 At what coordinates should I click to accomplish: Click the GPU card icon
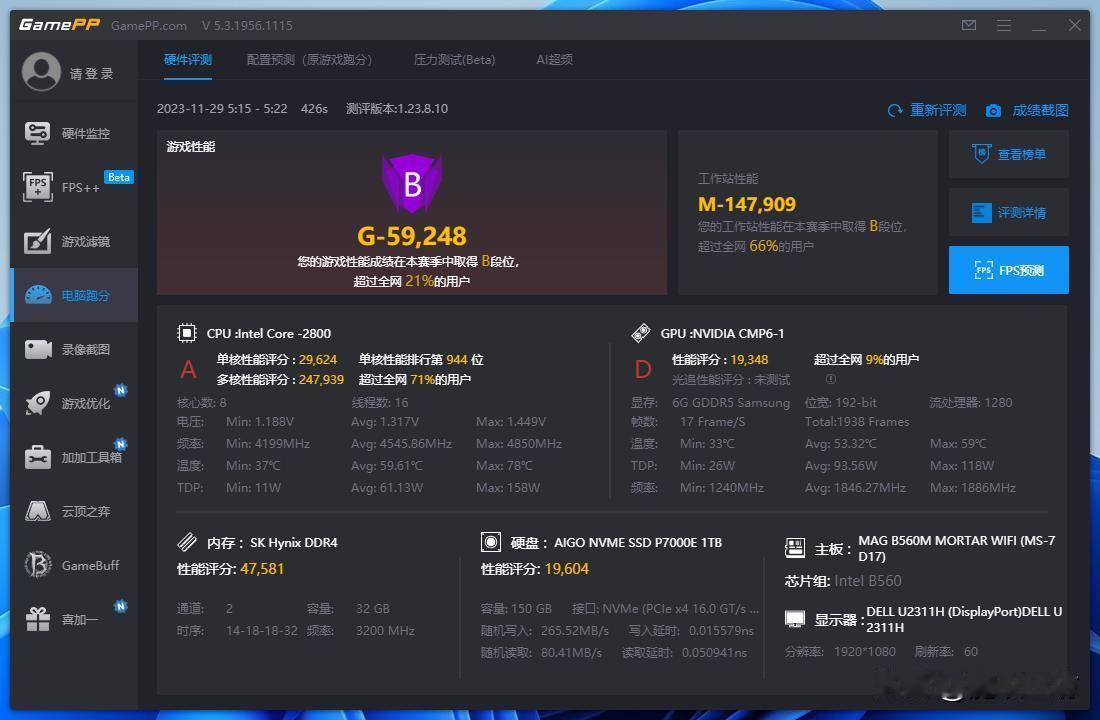point(641,333)
